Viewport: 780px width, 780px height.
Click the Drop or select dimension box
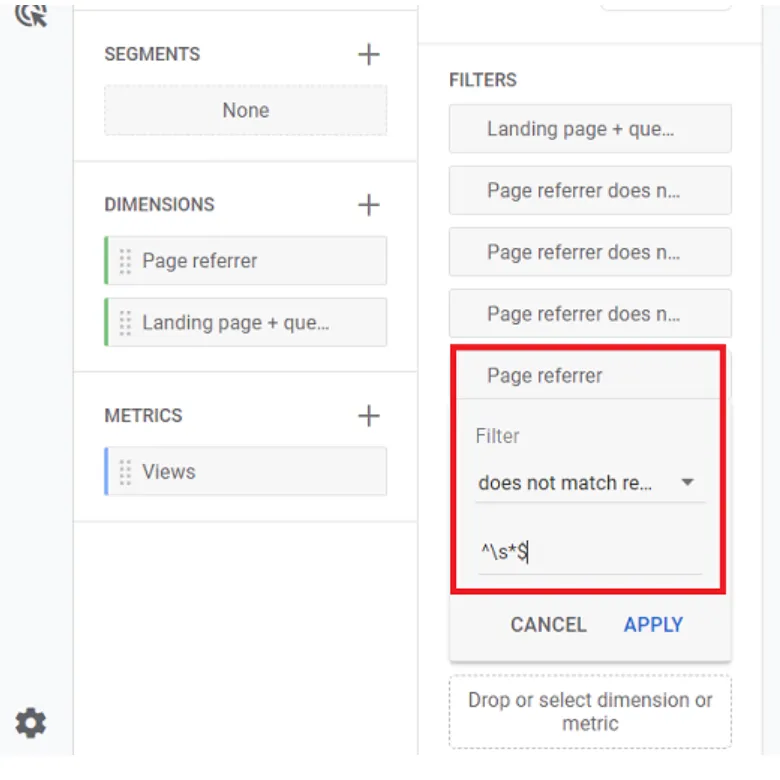coord(590,711)
